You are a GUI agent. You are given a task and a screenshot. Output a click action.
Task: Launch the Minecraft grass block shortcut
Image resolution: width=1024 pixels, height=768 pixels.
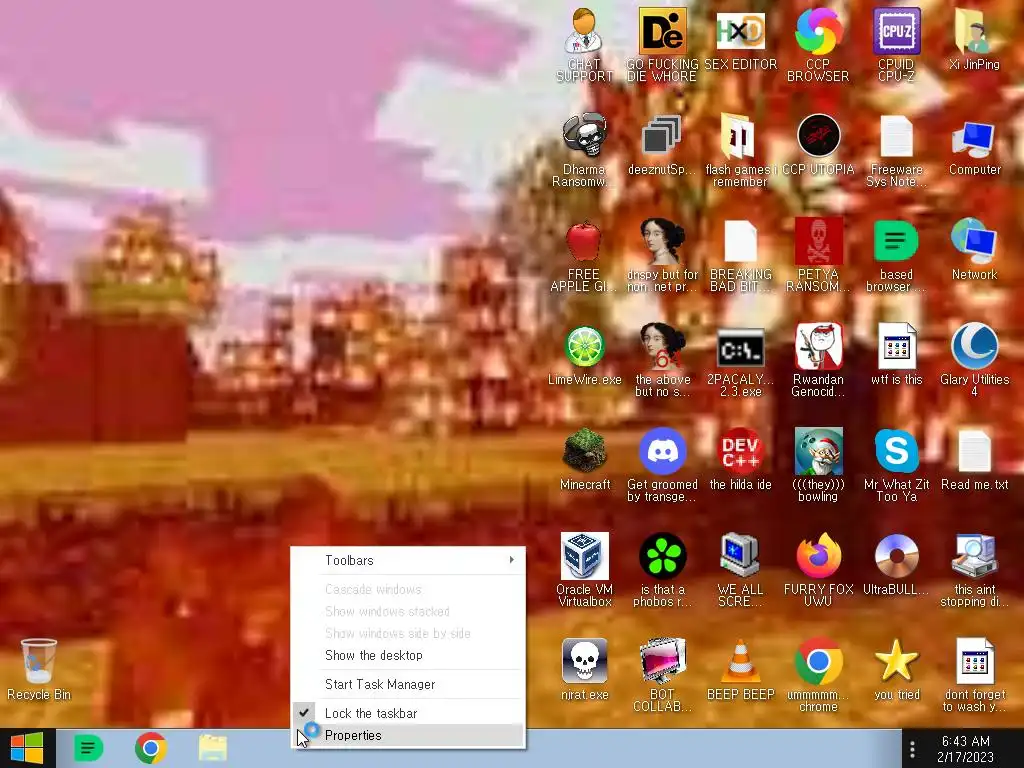[x=584, y=460]
